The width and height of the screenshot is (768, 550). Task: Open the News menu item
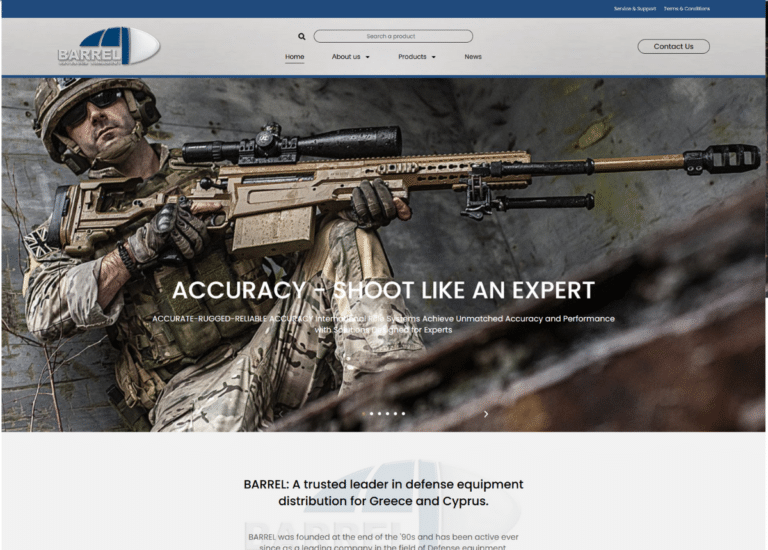point(473,57)
